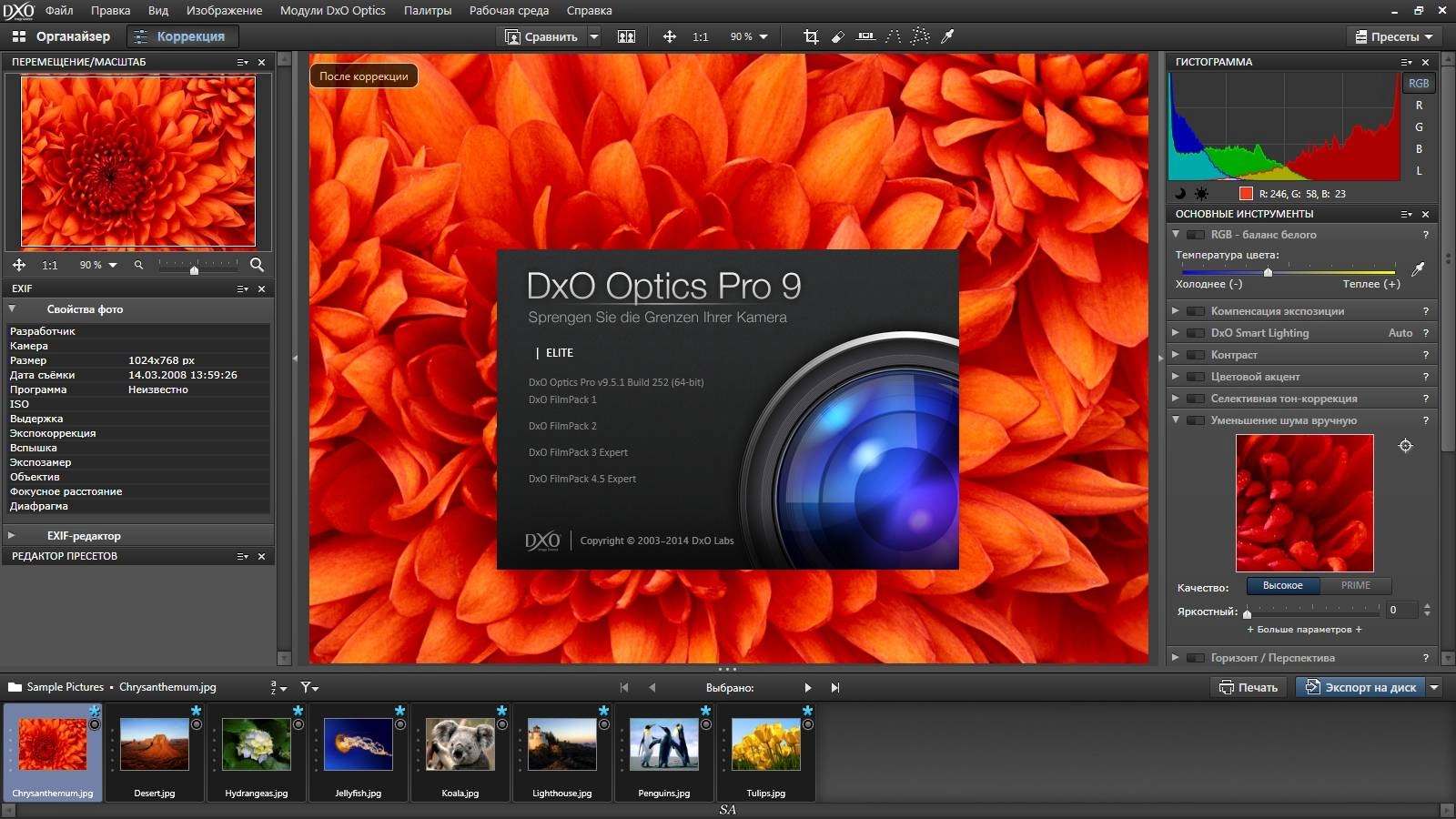The height and width of the screenshot is (819, 1456).
Task: Switch to the Органайзер tab
Action: (x=62, y=36)
